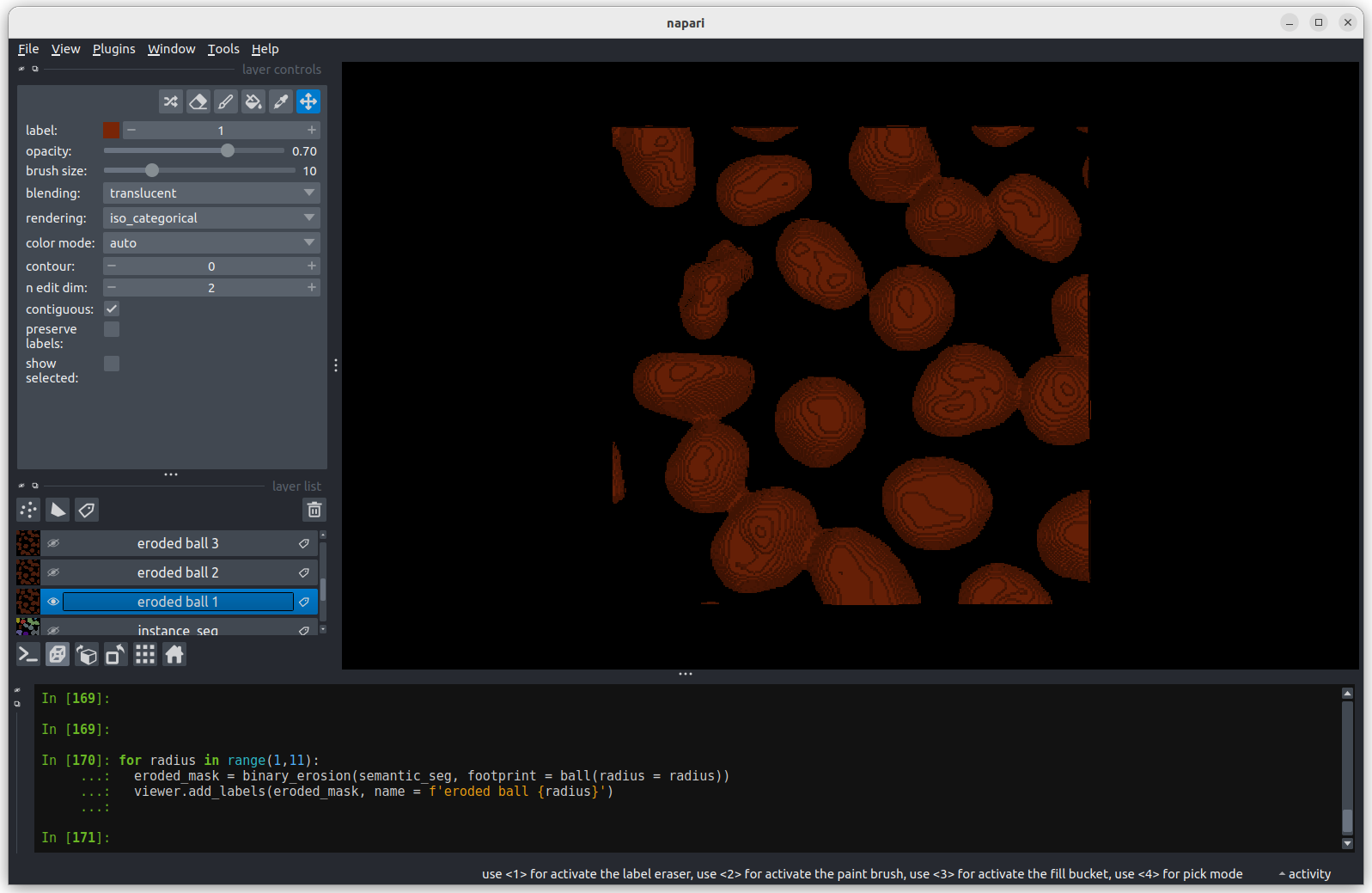This screenshot has width=1372, height=893.
Task: Open the blending dropdown (translucent)
Action: pos(211,193)
